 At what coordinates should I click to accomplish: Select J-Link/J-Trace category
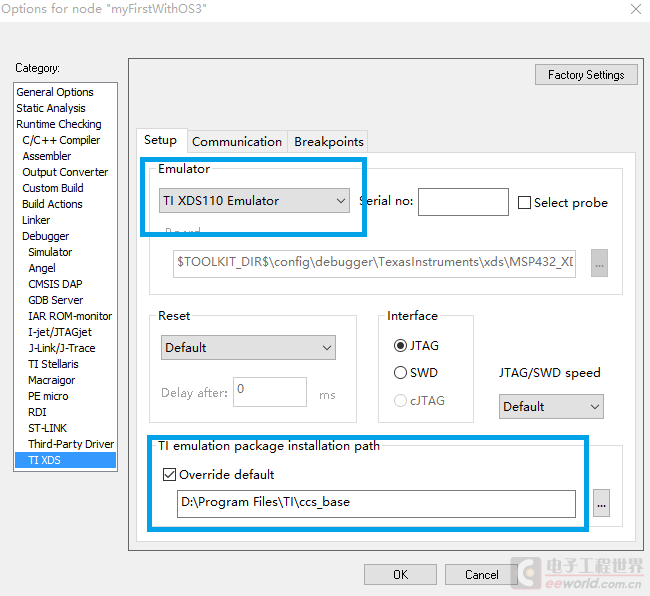(61, 348)
